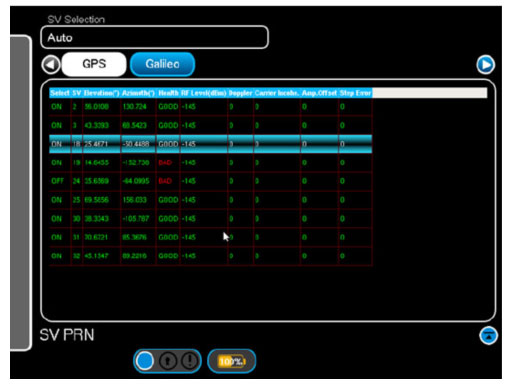This screenshot has height=386, width=514.
Task: Click the left arrow navigation icon
Action: click(x=51, y=64)
